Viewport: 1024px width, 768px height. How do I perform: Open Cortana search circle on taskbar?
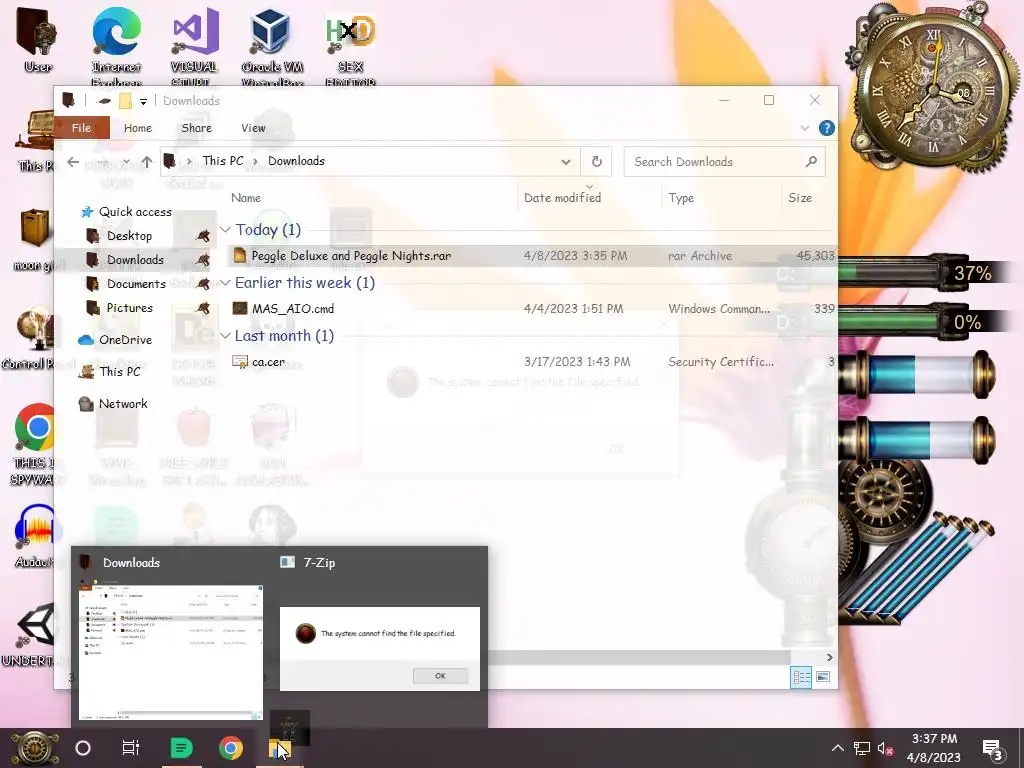[x=83, y=748]
